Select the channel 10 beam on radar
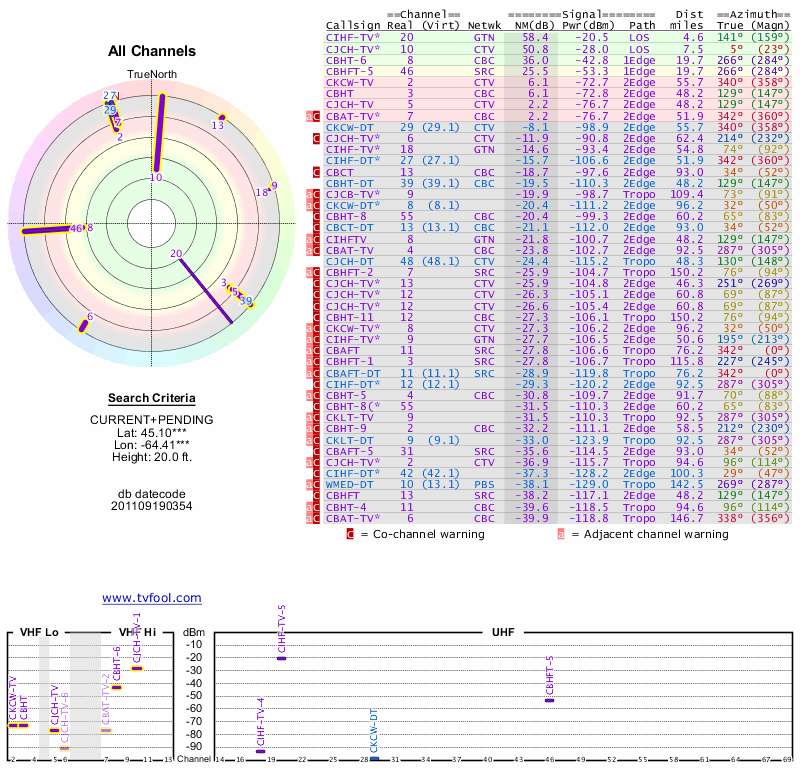This screenshot has width=800, height=768. click(157, 135)
